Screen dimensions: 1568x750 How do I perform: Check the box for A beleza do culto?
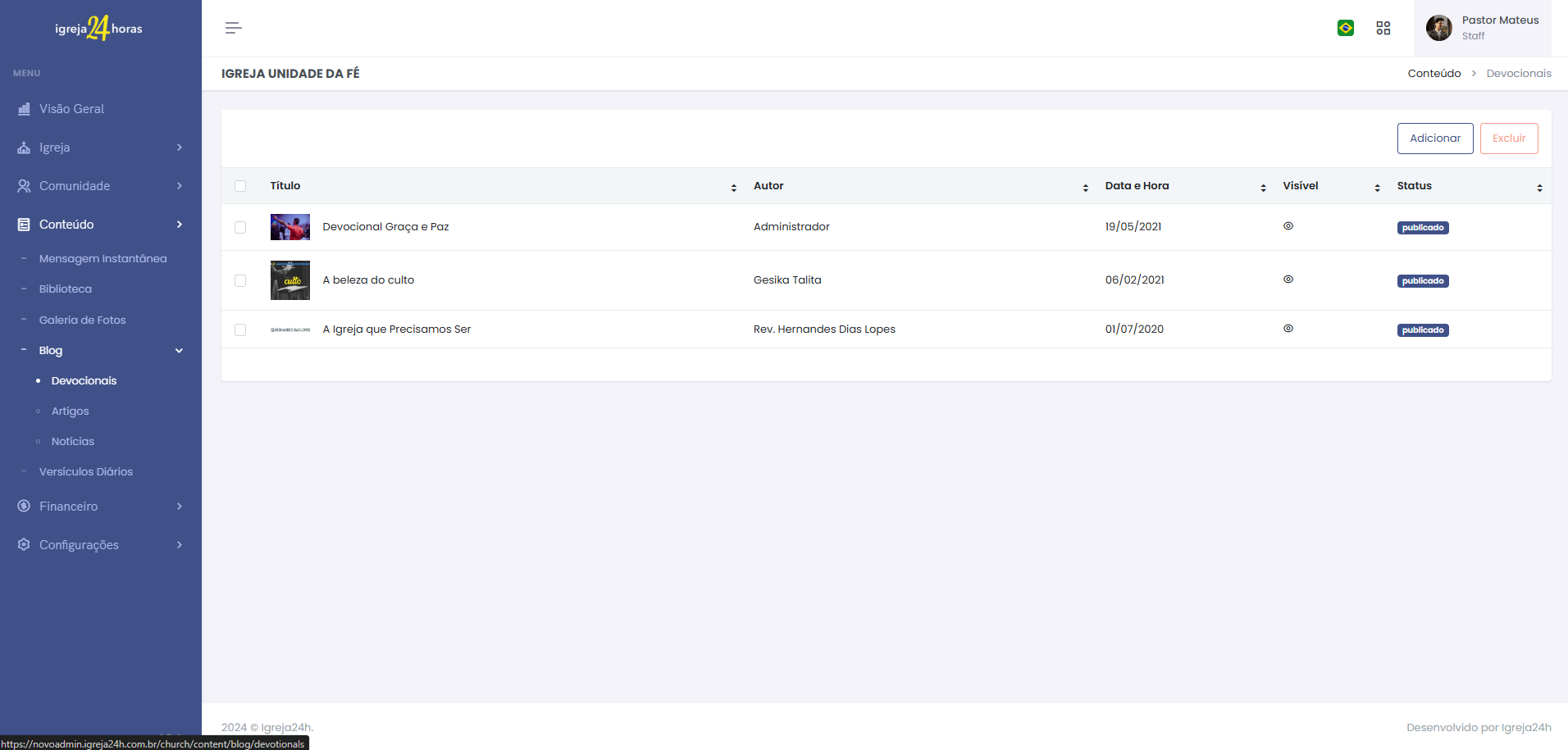[x=240, y=280]
